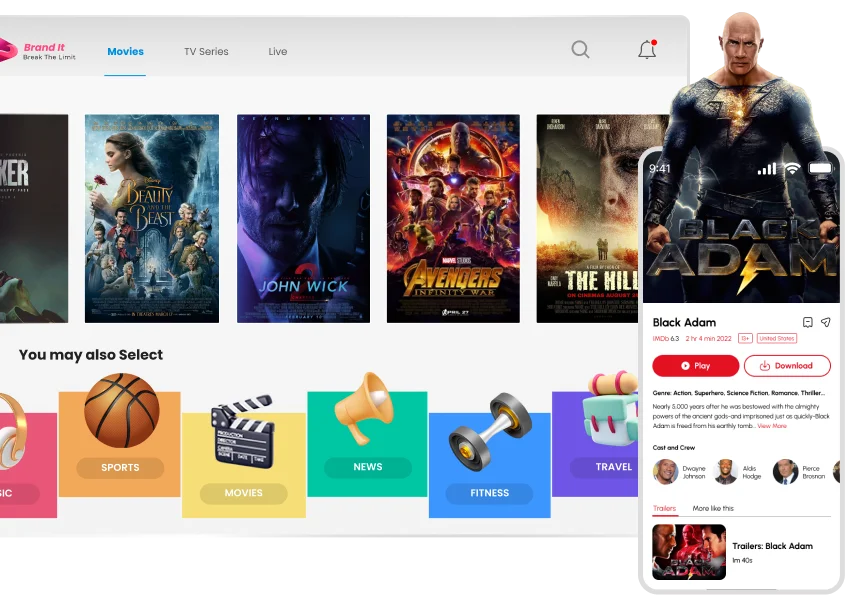Viewport: 845px width, 595px height.
Task: Click the United States tag
Action: point(777,338)
